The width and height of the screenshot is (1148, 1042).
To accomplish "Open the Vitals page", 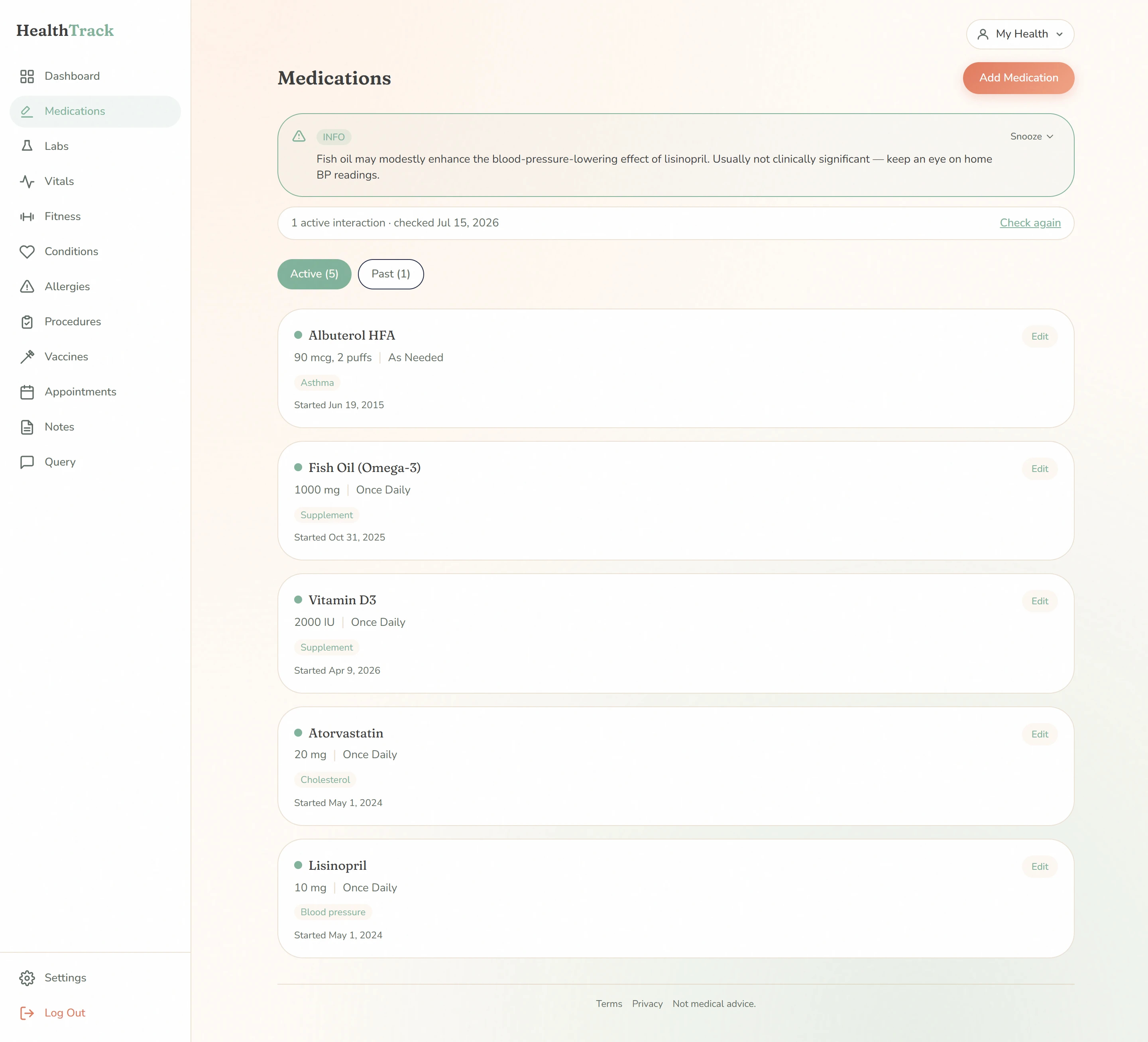I will [x=95, y=182].
